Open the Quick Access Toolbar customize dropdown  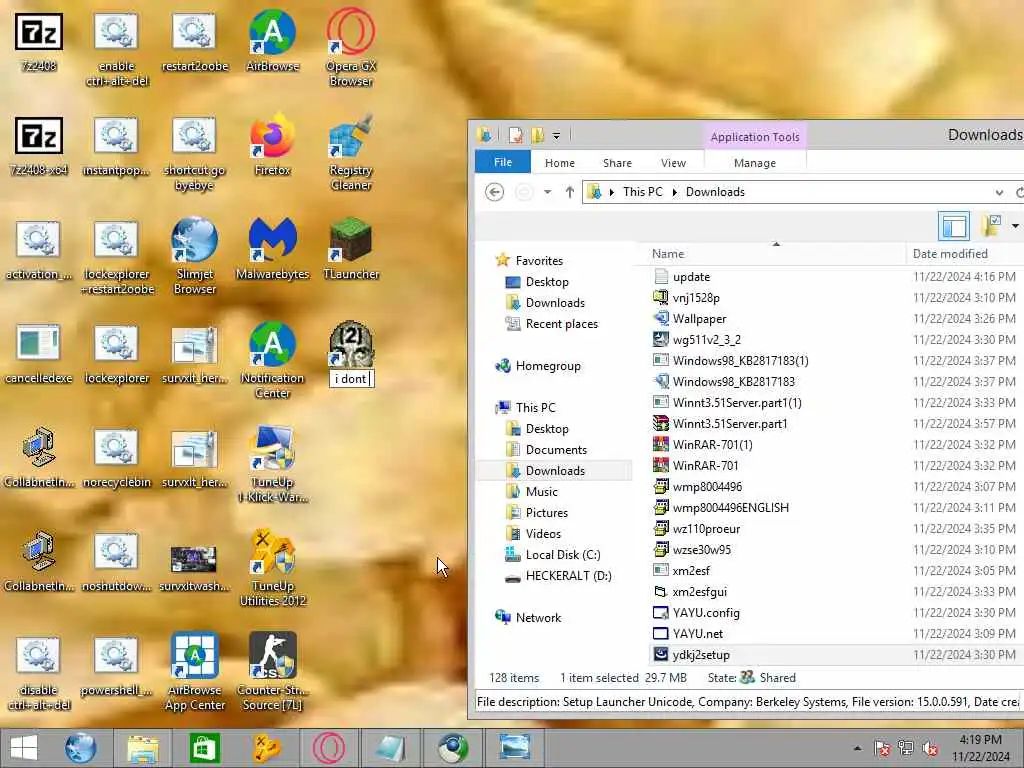(556, 136)
